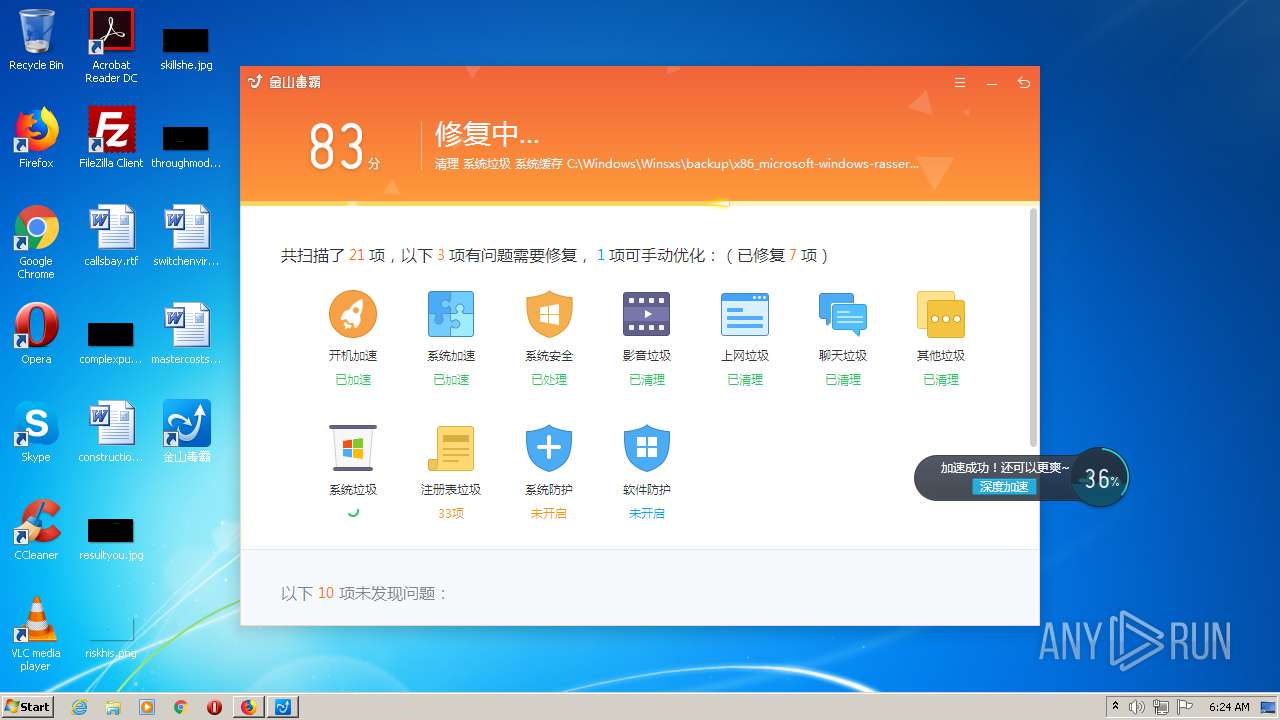Click the 33项 text under 注册表垃圾
Screen dimensions: 1280x720
451,513
